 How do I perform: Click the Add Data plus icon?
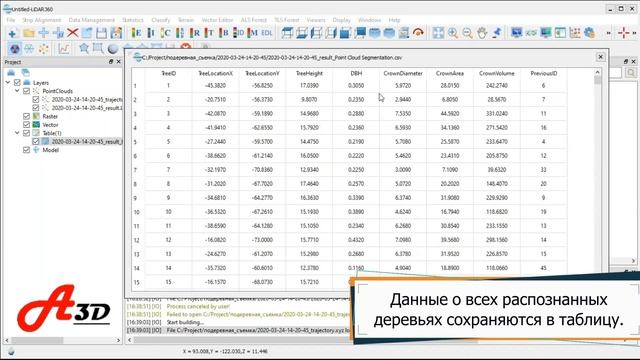click(12, 33)
